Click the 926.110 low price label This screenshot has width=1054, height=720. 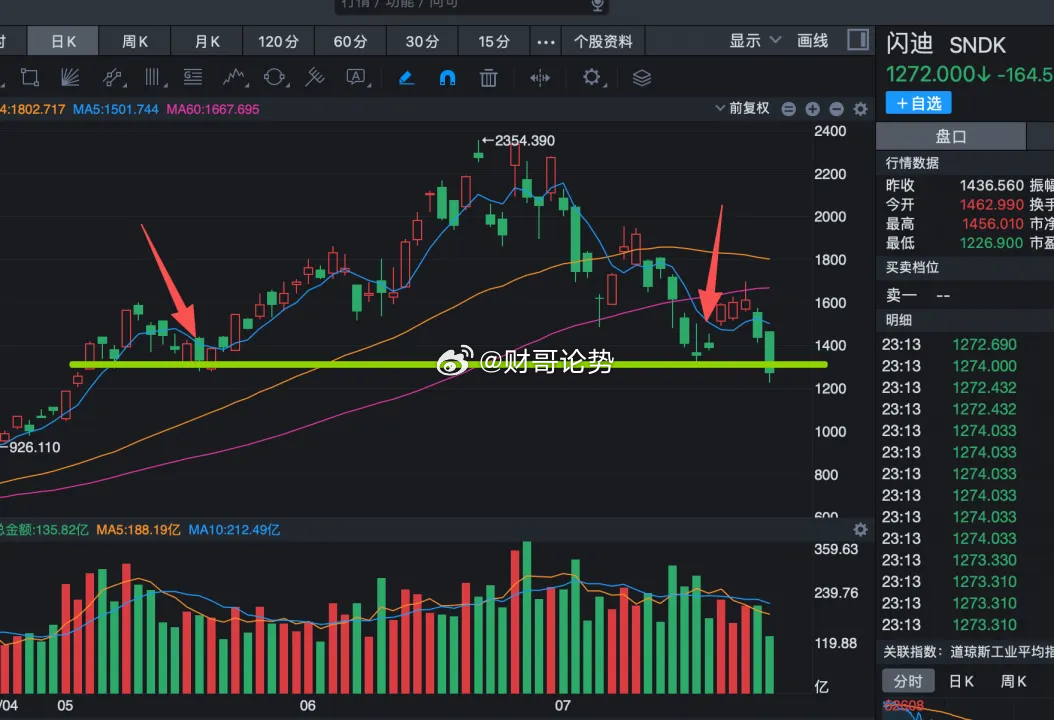(34, 447)
